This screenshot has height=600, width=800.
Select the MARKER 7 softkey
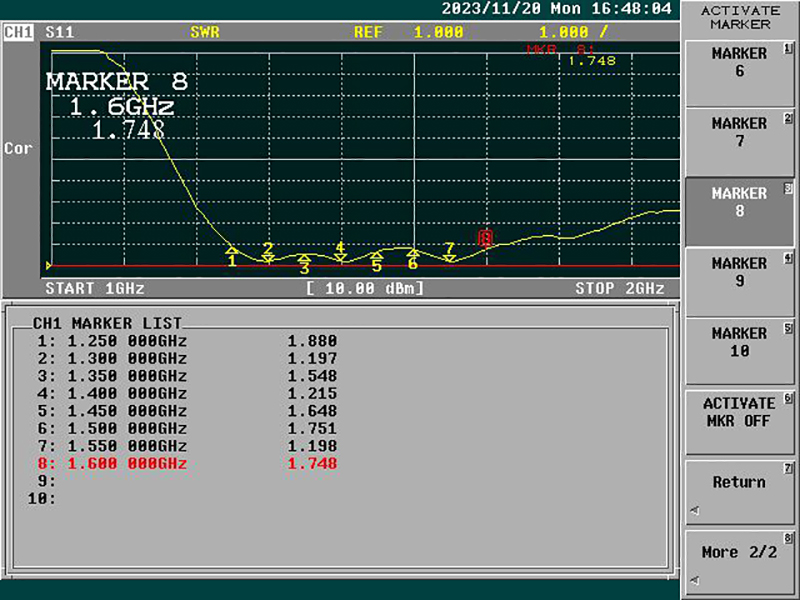click(x=739, y=143)
